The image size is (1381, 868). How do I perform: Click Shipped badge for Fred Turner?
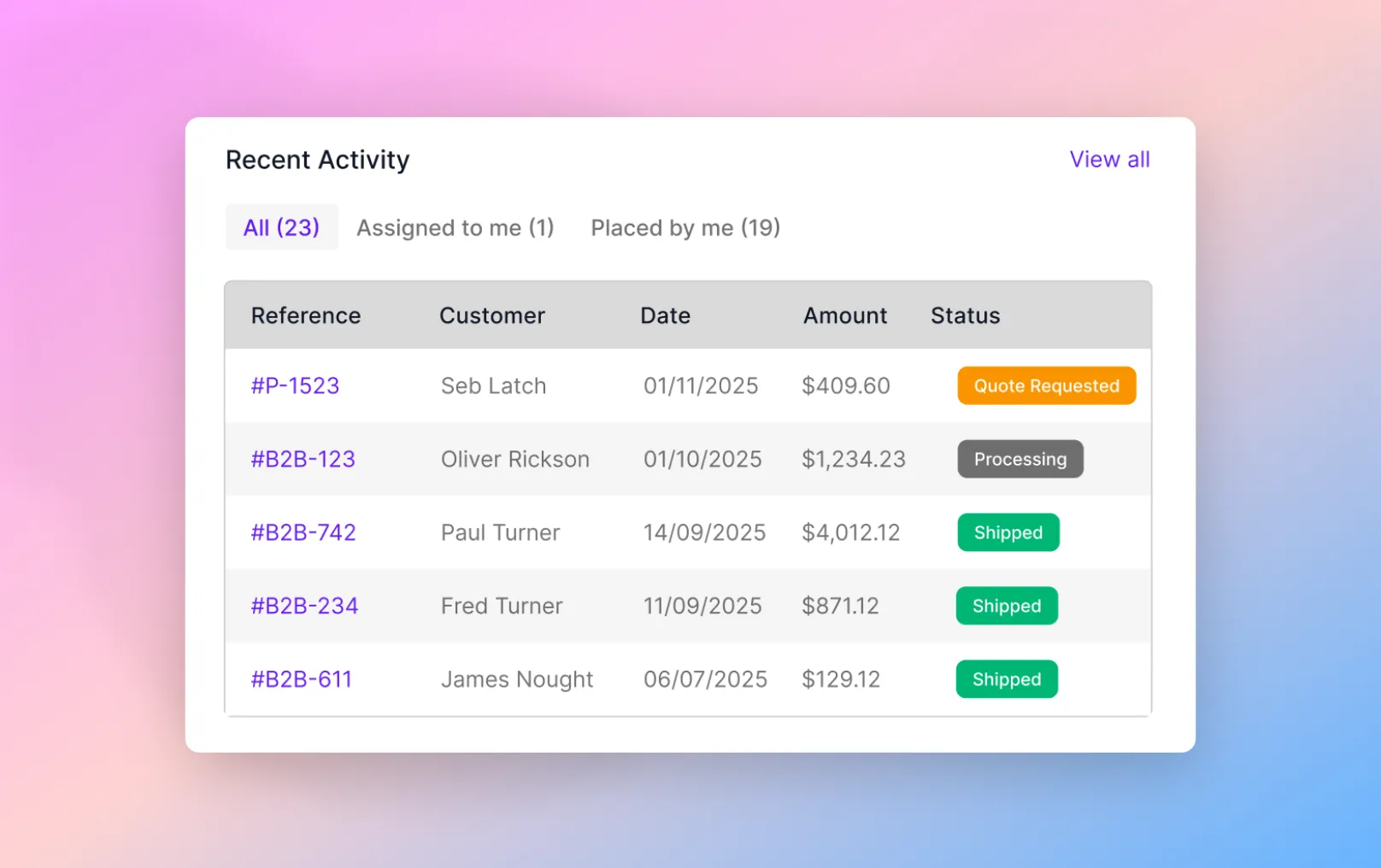click(1007, 607)
